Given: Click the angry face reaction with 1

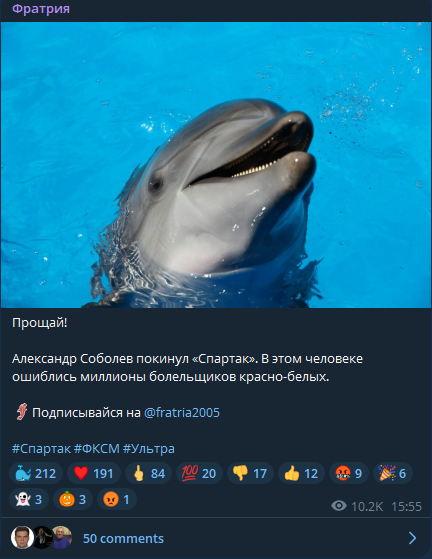Looking at the screenshot, I should click(x=117, y=499).
